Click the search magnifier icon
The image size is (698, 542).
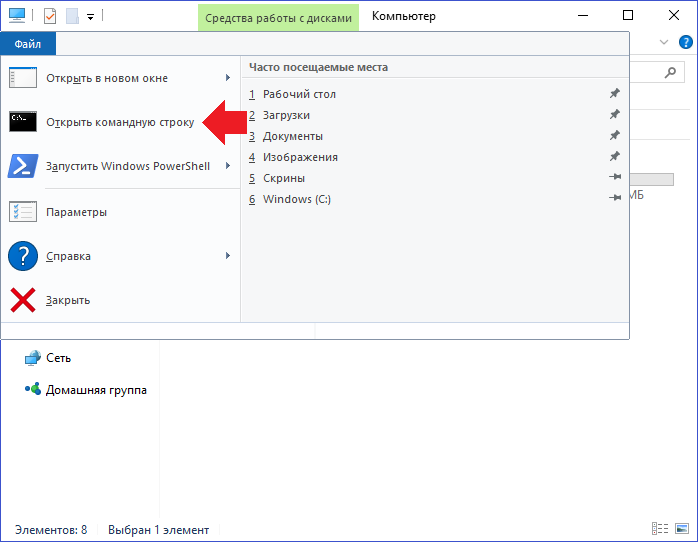[670, 72]
